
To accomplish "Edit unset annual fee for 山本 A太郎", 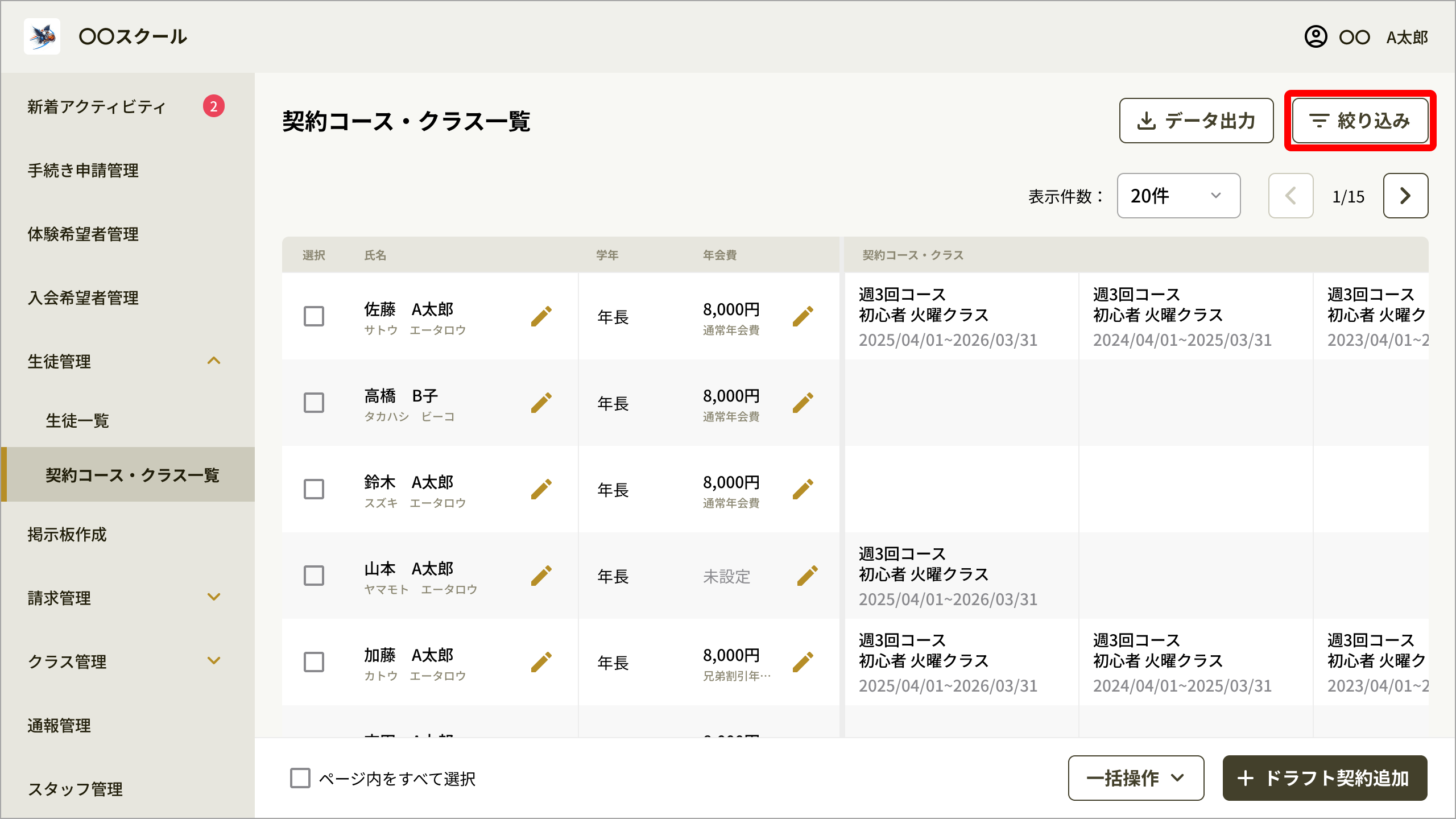I will pos(808,576).
